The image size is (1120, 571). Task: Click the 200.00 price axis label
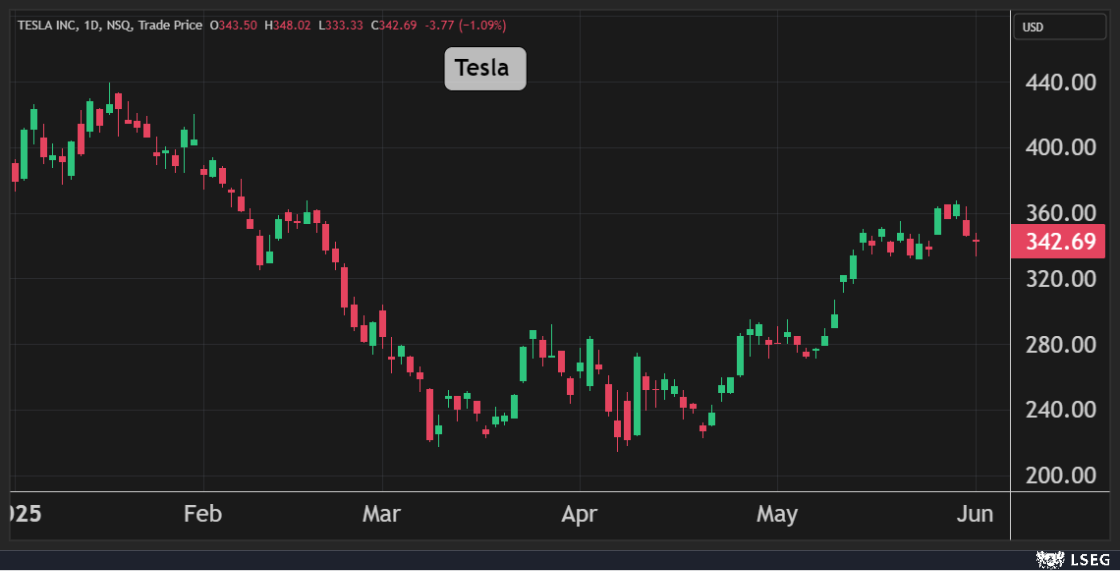tap(1061, 475)
